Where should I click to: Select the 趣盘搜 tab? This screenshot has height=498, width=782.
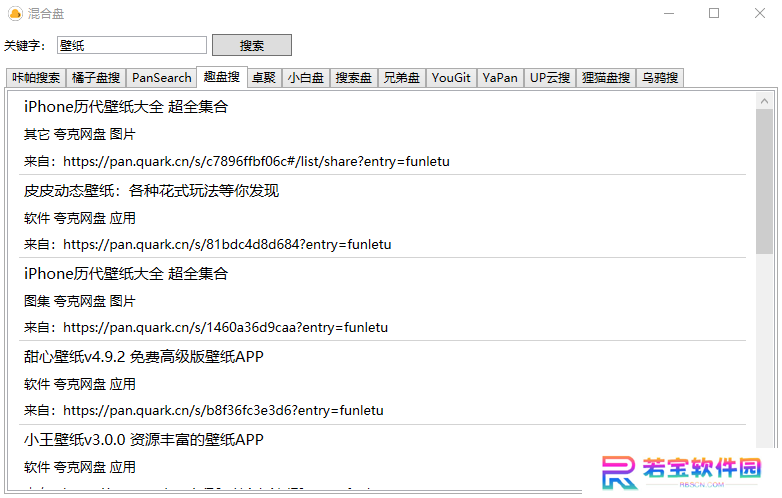[x=222, y=77]
